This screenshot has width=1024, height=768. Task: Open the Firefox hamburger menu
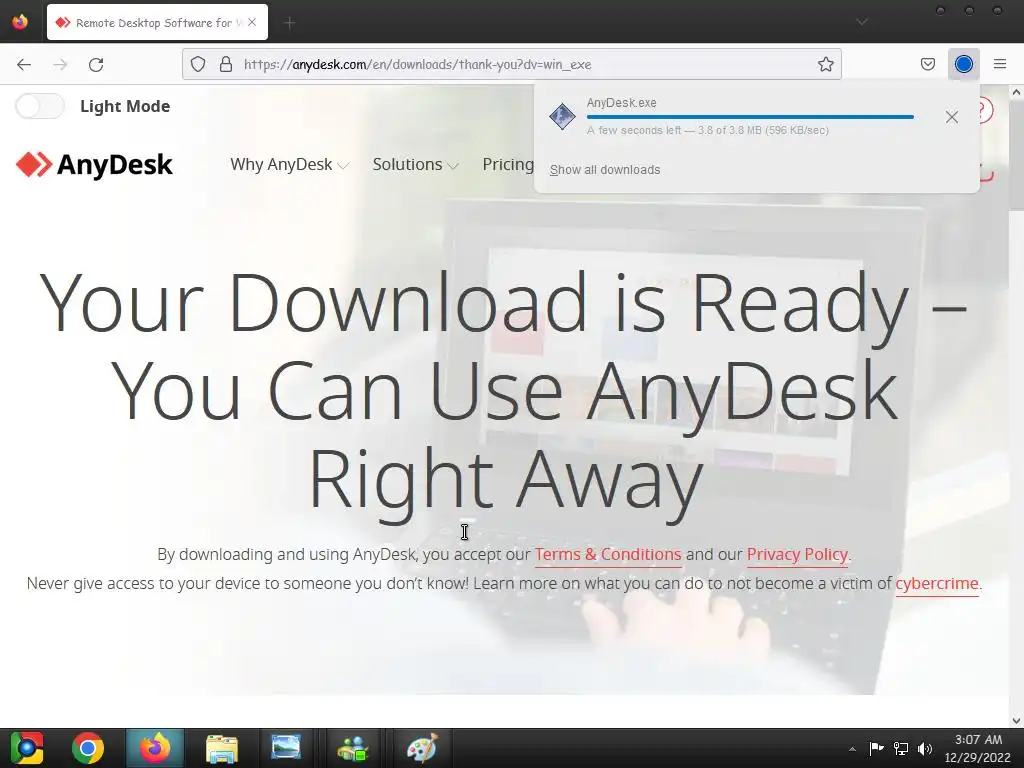[x=999, y=64]
